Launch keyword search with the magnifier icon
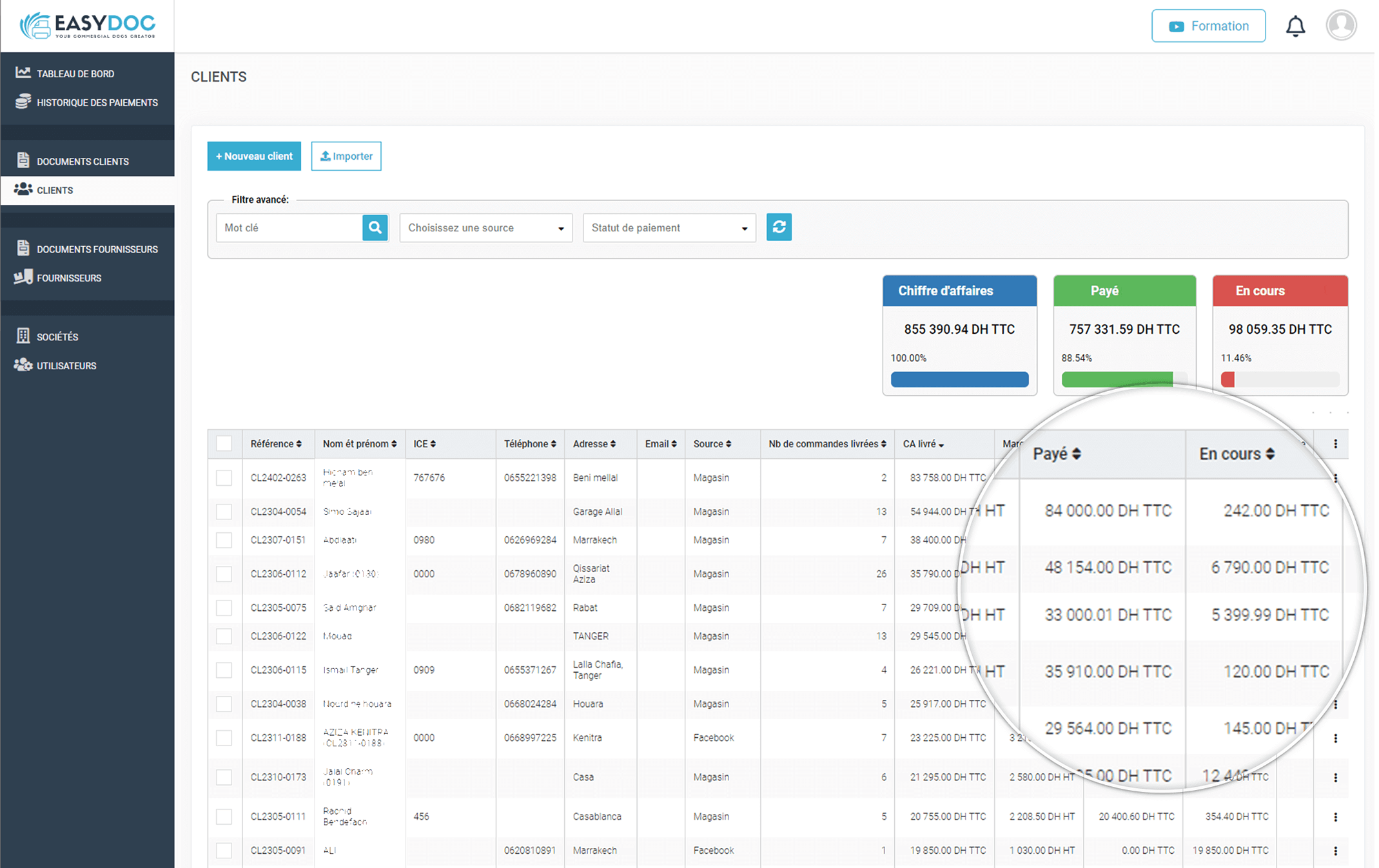Image resolution: width=1379 pixels, height=868 pixels. 375,227
